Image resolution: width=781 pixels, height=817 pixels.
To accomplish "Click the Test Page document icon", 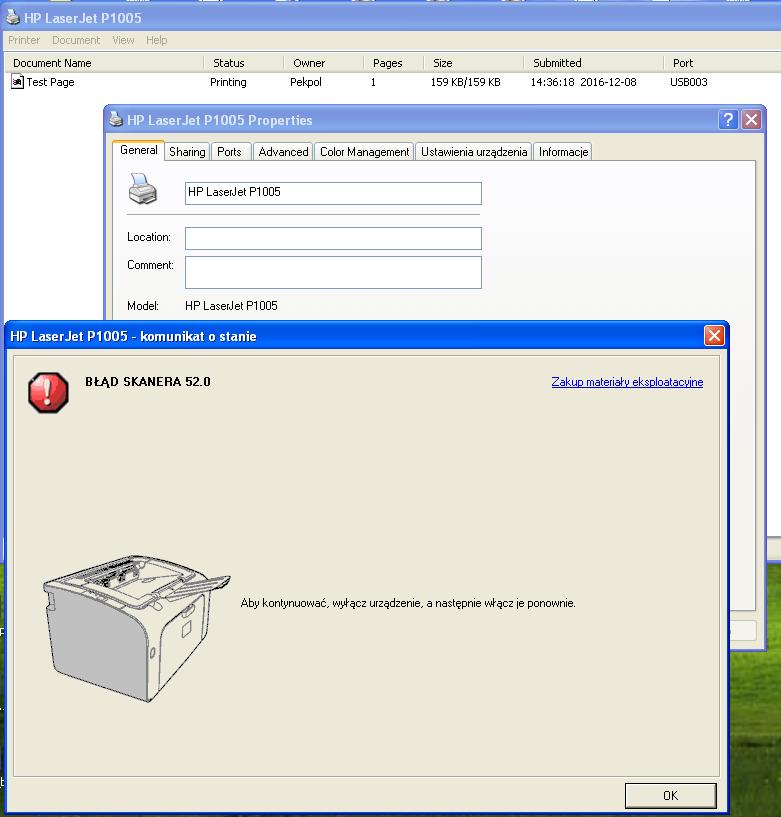I will (x=17, y=82).
